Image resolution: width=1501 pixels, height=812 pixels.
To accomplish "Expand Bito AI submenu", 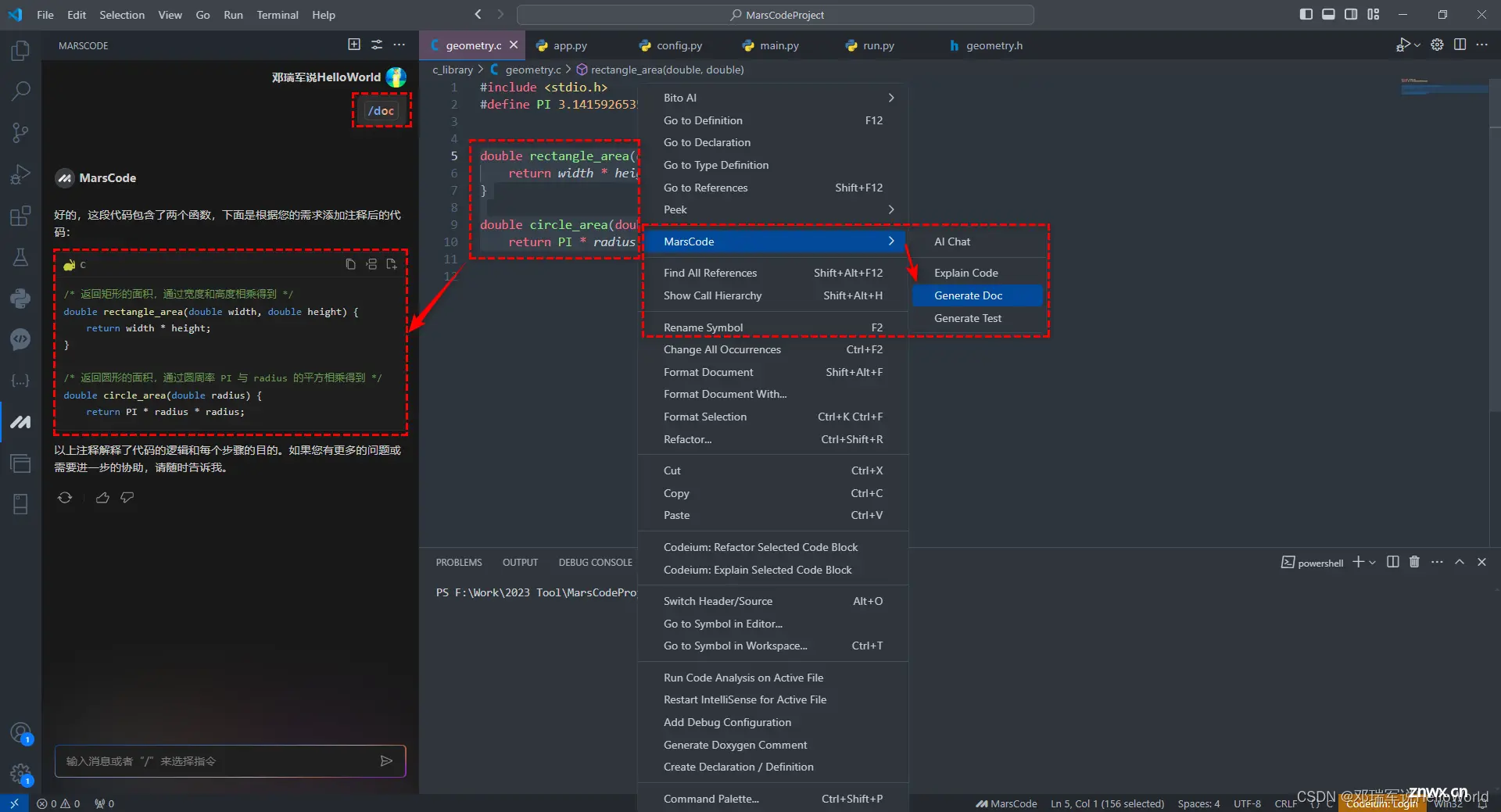I will (x=774, y=98).
